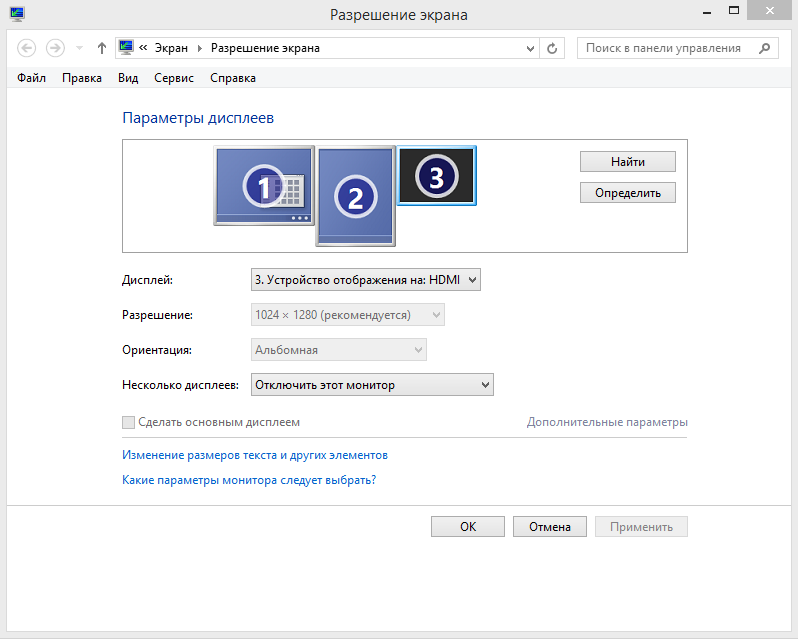Open the Файл menu
Viewport: 798px width, 639px height.
coord(32,78)
